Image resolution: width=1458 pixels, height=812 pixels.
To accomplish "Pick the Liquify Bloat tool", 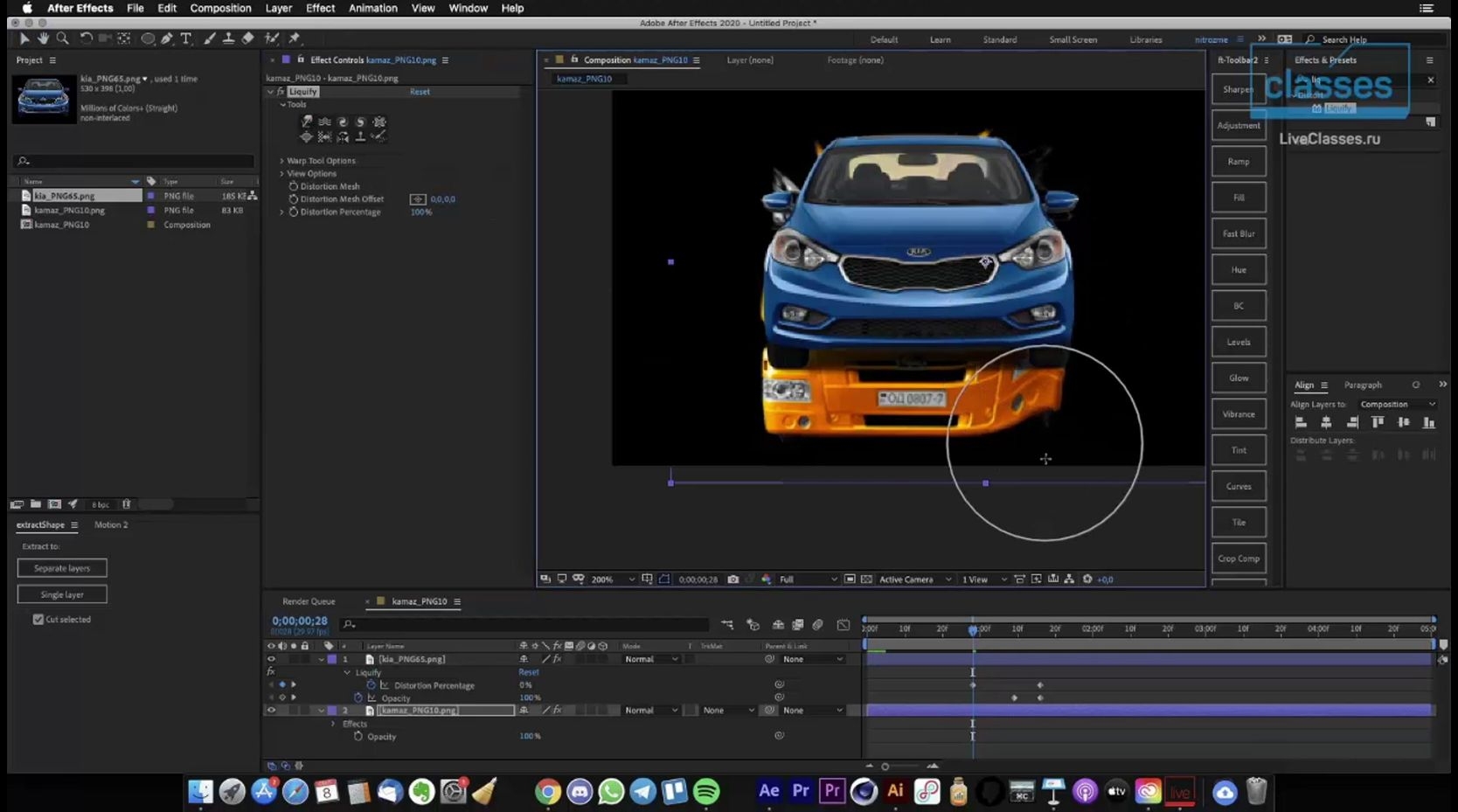I will pos(306,136).
